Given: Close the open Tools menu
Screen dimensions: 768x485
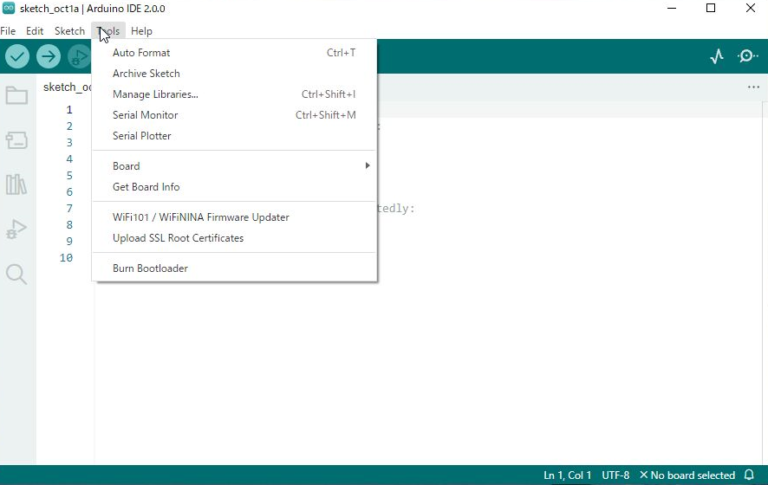Looking at the screenshot, I should (108, 31).
